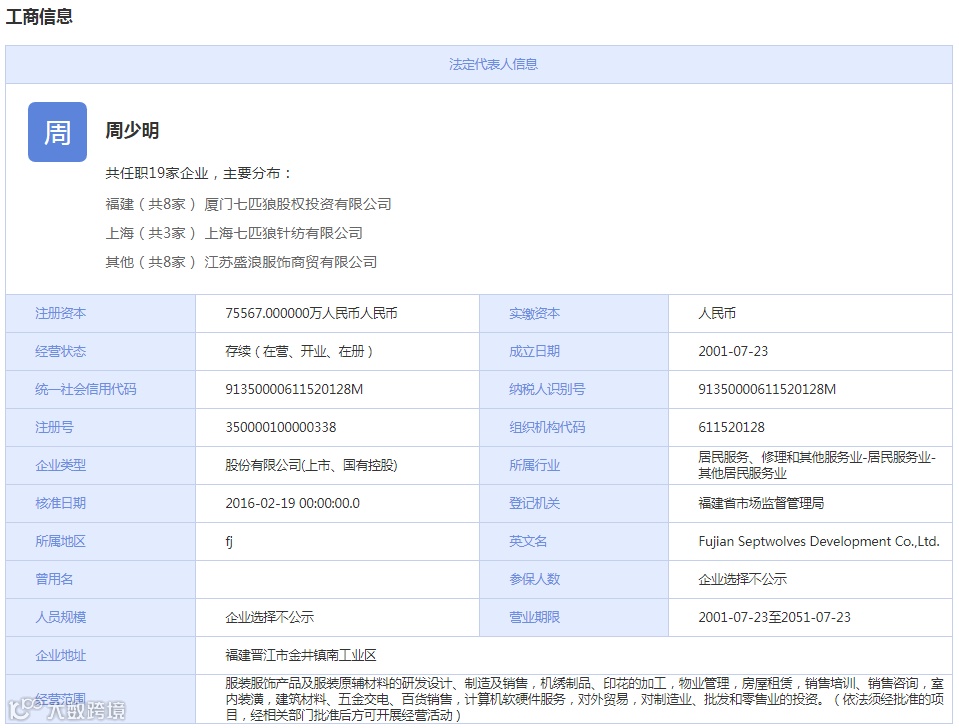Select value 2001-07-23至2051-07-23
The width and height of the screenshot is (959, 728).
click(x=774, y=617)
